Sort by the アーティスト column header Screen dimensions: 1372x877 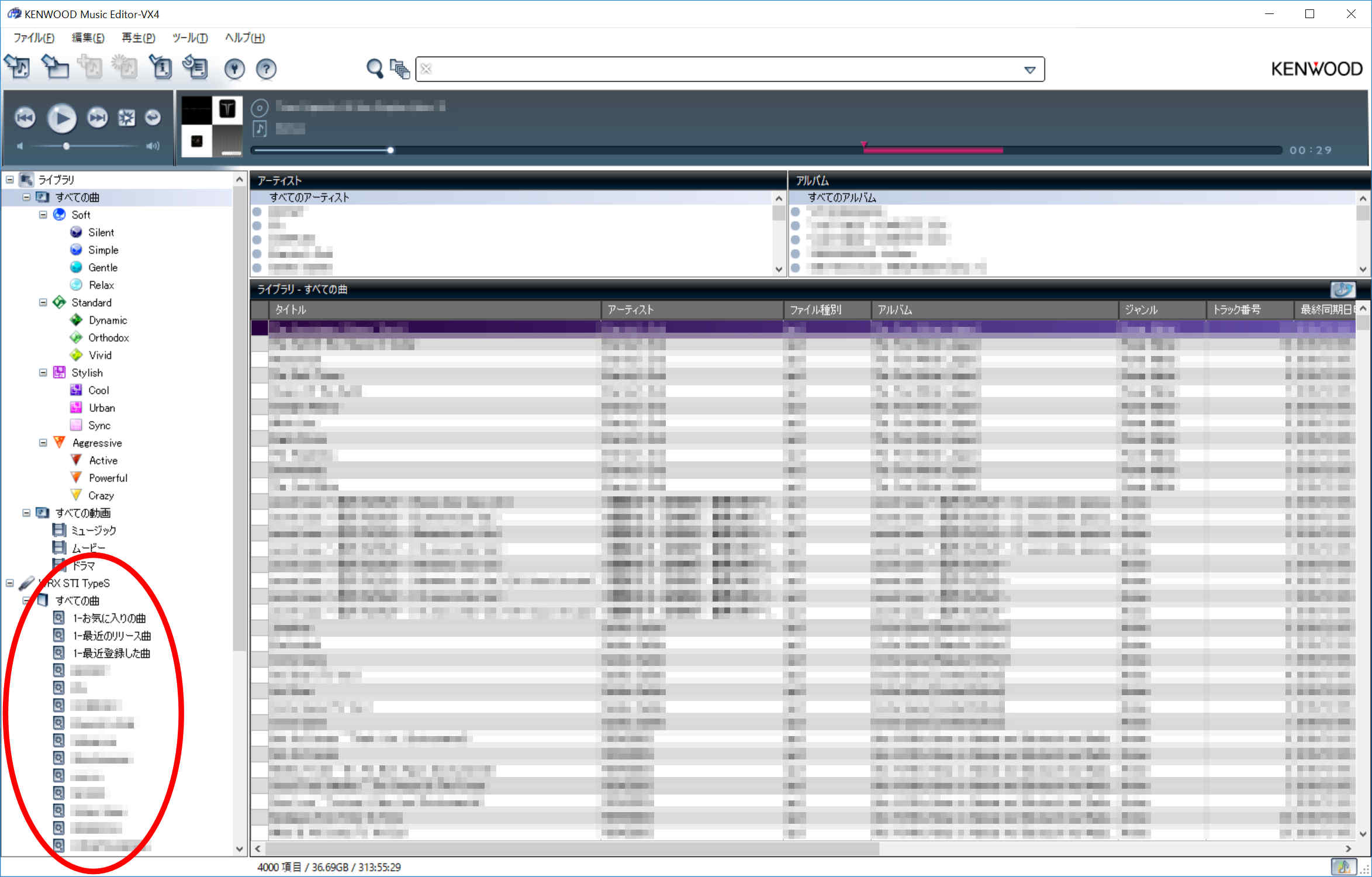(x=692, y=310)
